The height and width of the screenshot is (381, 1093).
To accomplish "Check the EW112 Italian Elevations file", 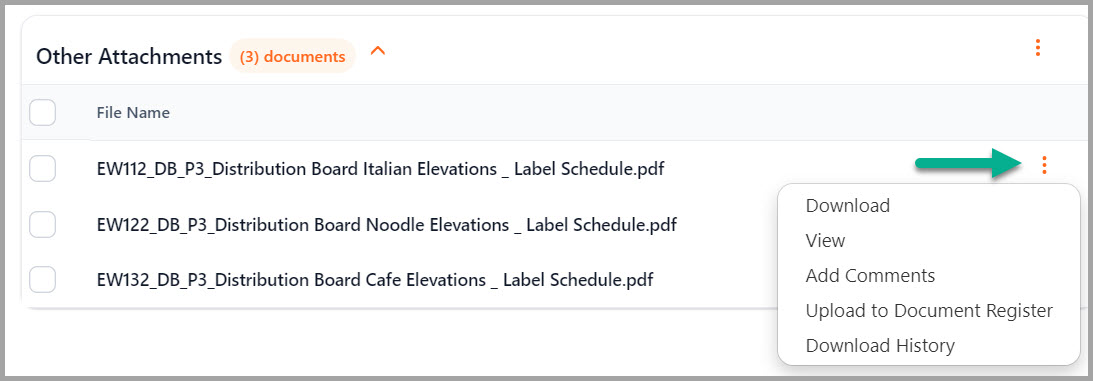I will click(43, 169).
